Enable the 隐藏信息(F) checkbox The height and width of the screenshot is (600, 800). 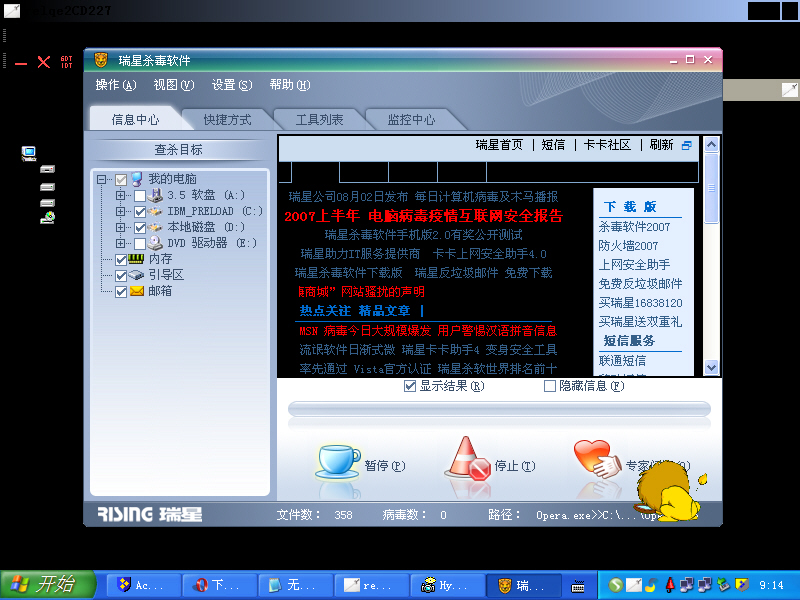coord(549,386)
